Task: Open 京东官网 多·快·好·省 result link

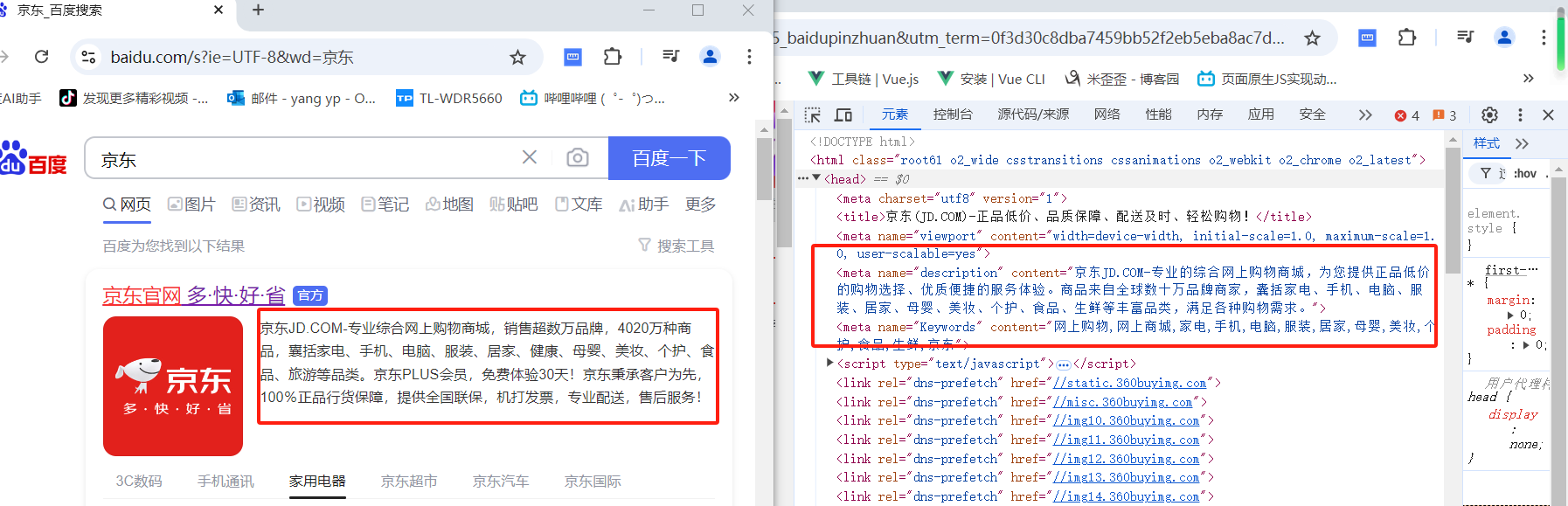Action: click(x=194, y=295)
